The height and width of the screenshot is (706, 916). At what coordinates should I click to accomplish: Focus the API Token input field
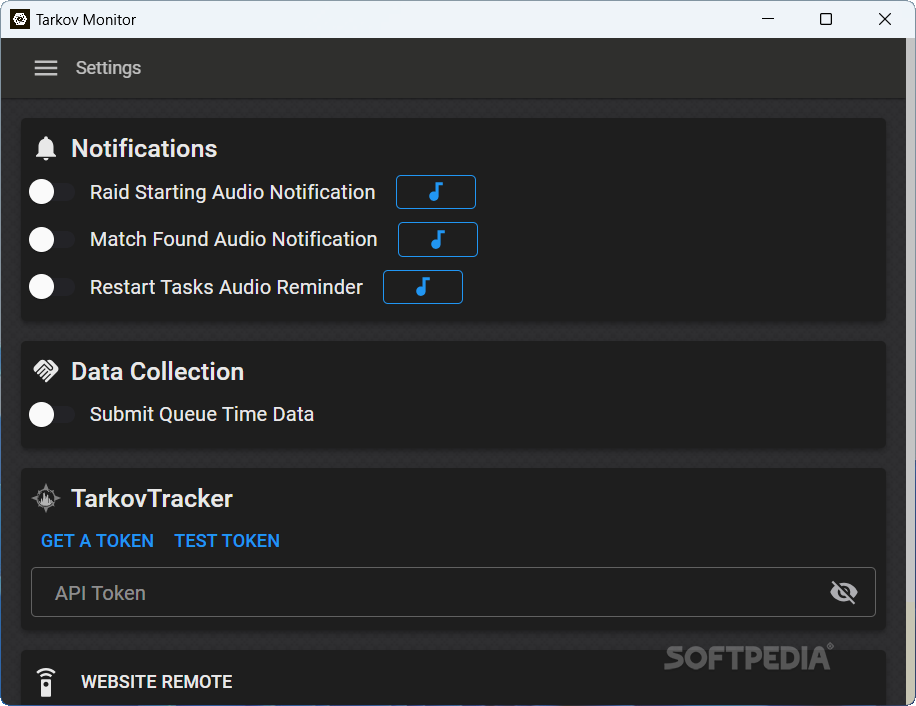pyautogui.click(x=453, y=592)
